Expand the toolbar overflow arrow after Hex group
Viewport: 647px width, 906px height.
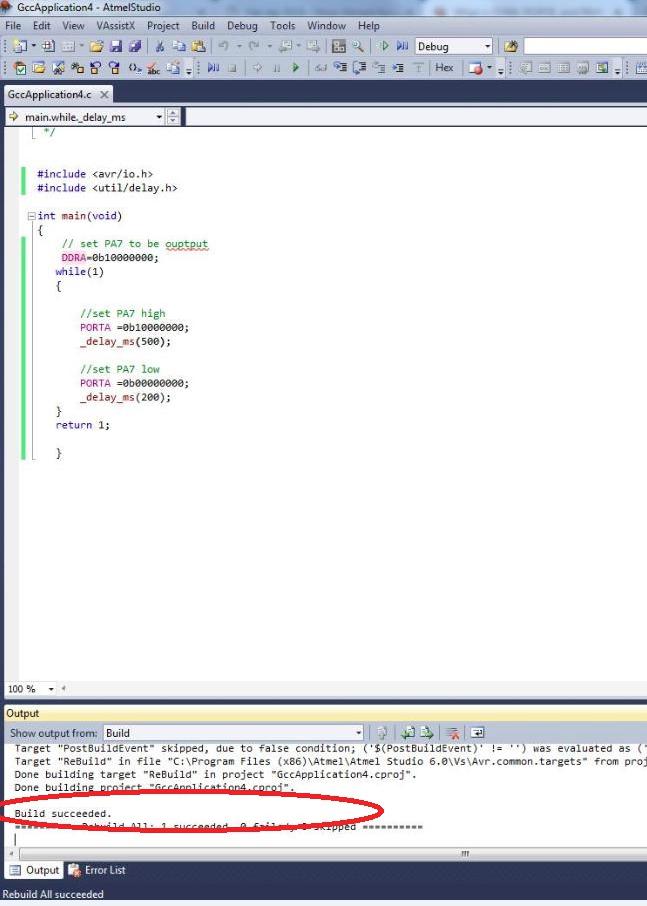(x=500, y=68)
